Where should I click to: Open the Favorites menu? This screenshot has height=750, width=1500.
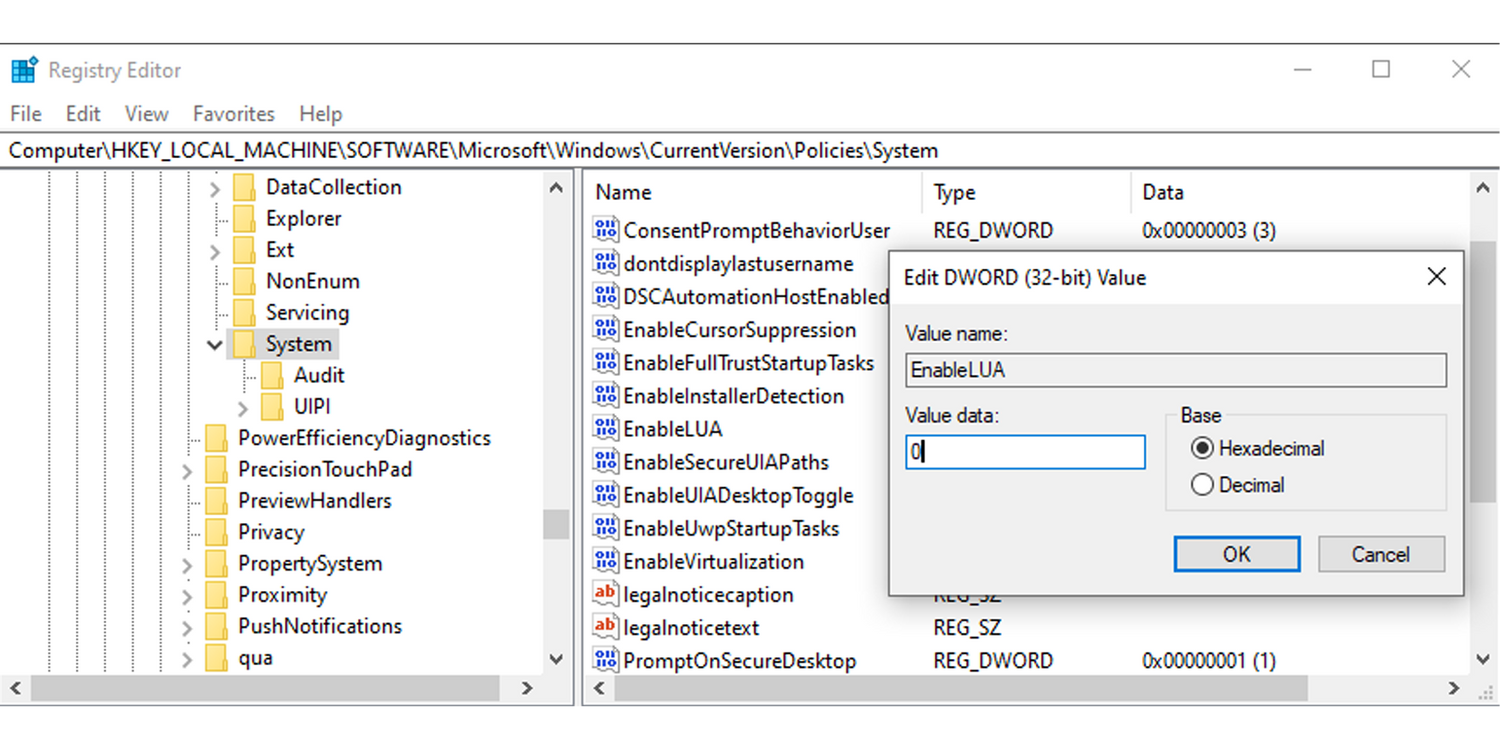click(234, 114)
